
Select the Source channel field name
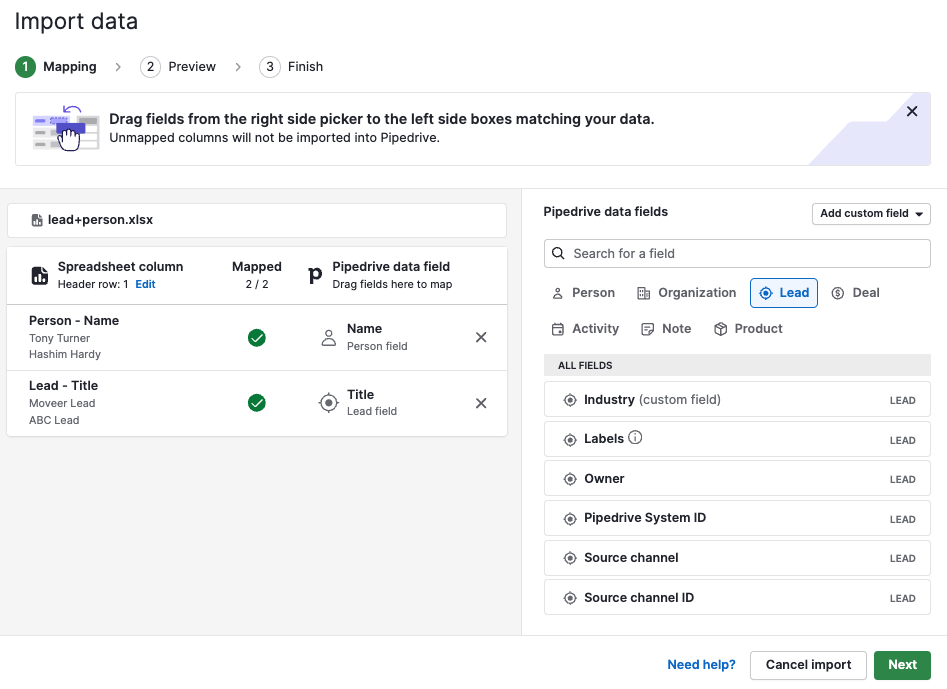click(631, 558)
